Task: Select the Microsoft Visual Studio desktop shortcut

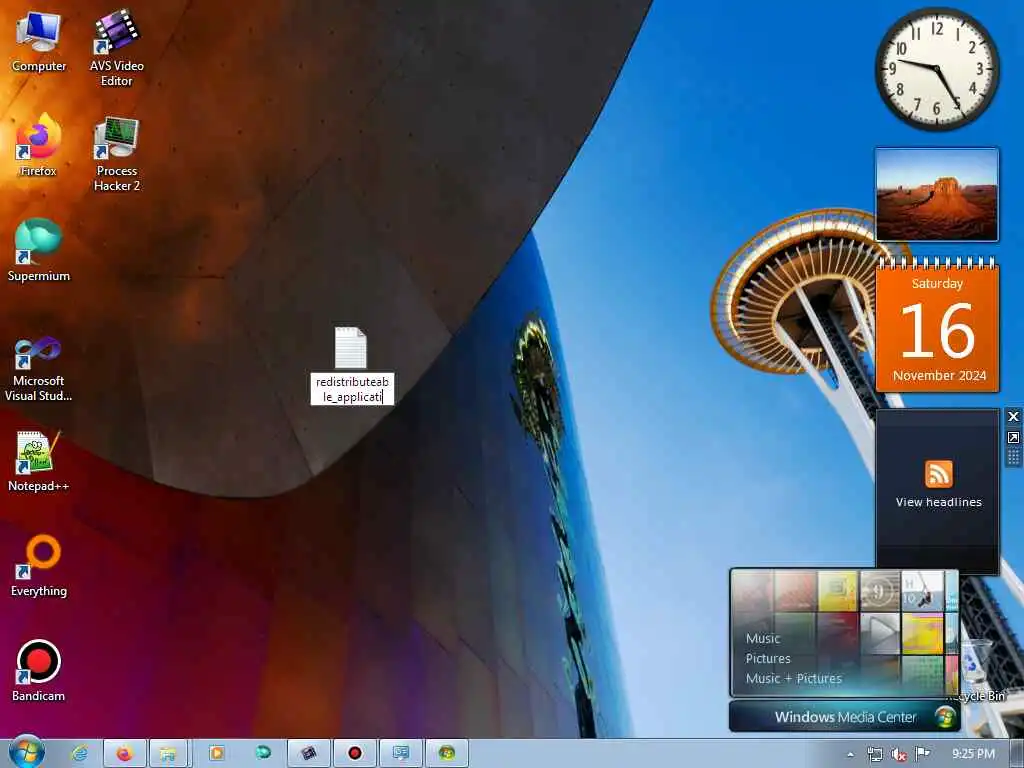Action: click(x=39, y=369)
